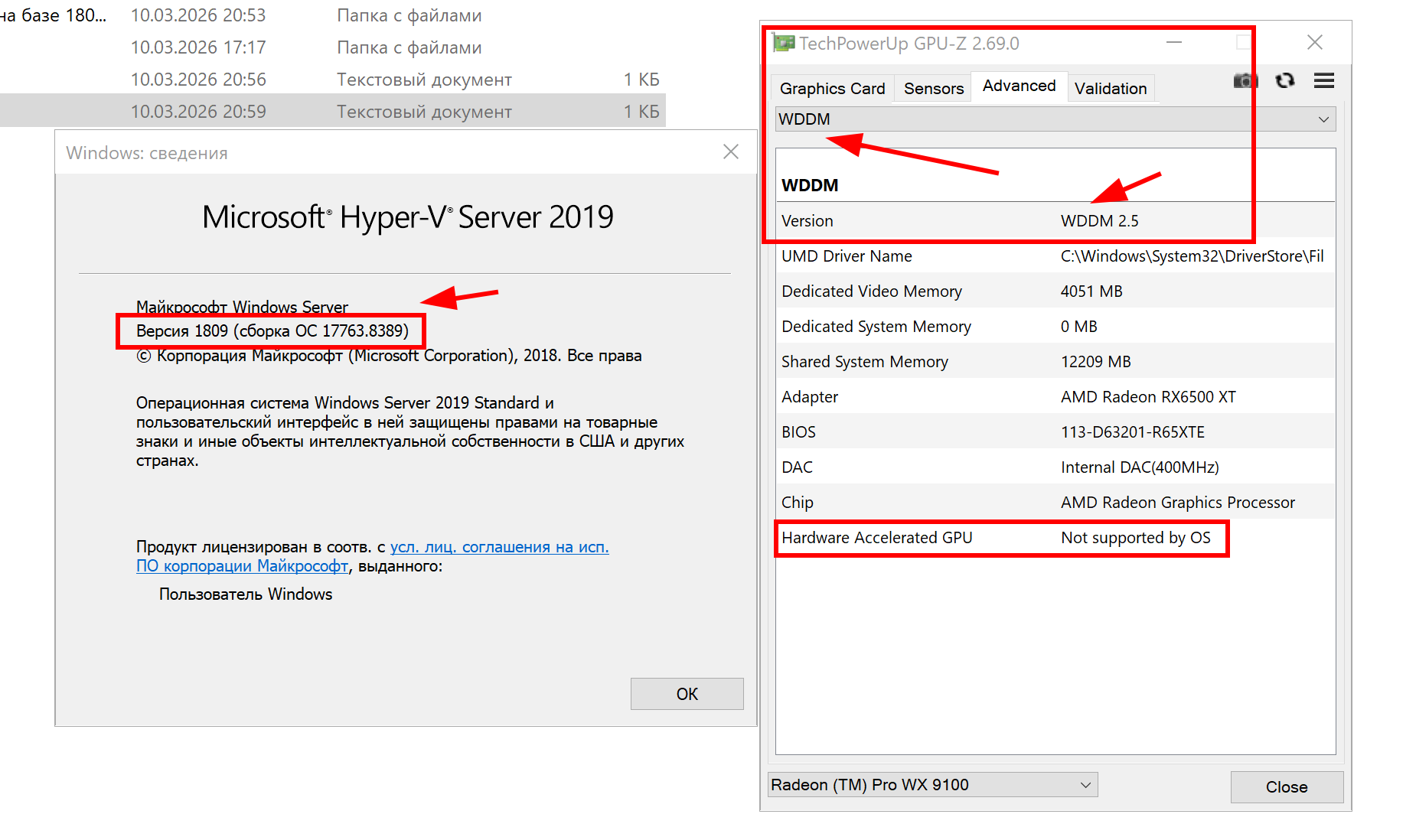Select the folder row dated 10.03.2026 17:17
This screenshot has height=840, width=1416.
tap(332, 47)
